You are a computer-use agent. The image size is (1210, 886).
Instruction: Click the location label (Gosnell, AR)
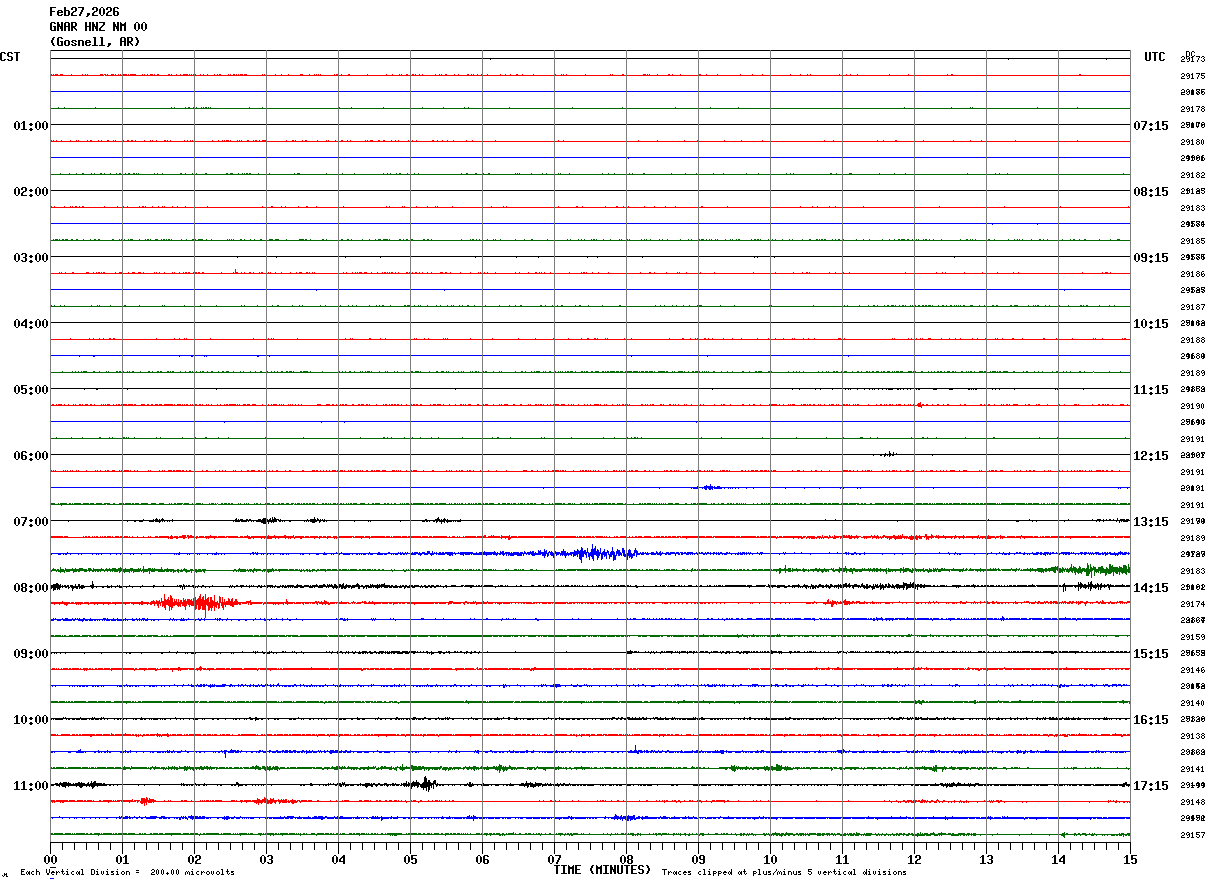click(x=95, y=42)
